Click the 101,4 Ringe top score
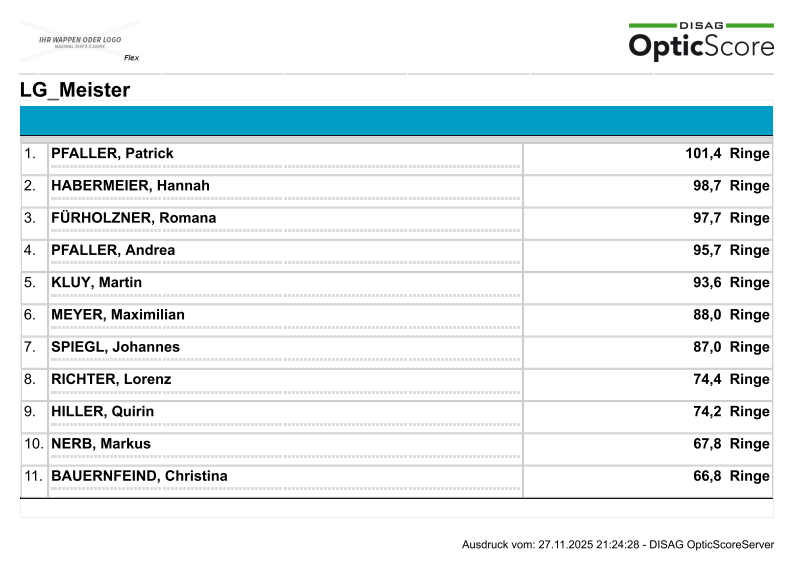This screenshot has width=790, height=577. pyautogui.click(x=727, y=154)
